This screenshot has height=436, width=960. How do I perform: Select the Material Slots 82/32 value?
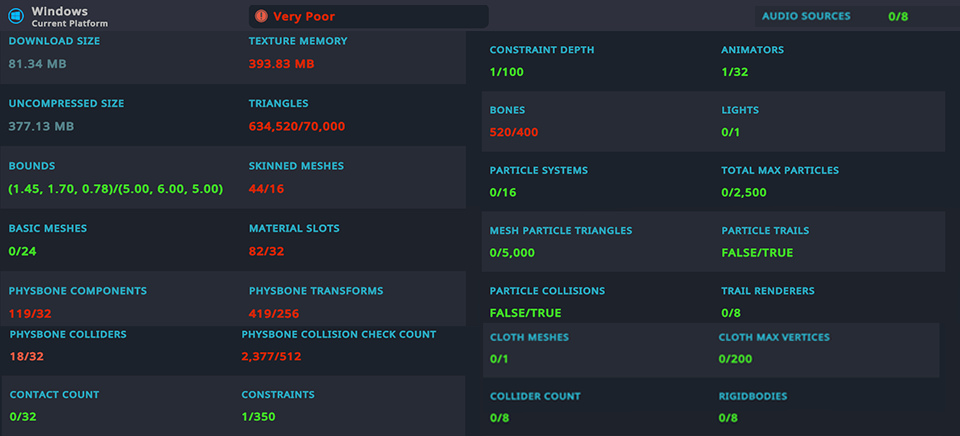pyautogui.click(x=266, y=251)
